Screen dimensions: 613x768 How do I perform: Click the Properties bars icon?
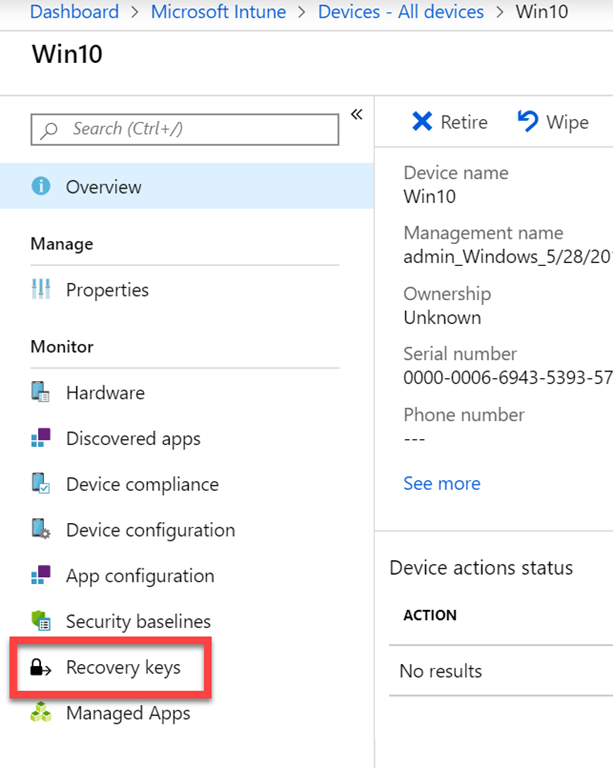[x=41, y=290]
